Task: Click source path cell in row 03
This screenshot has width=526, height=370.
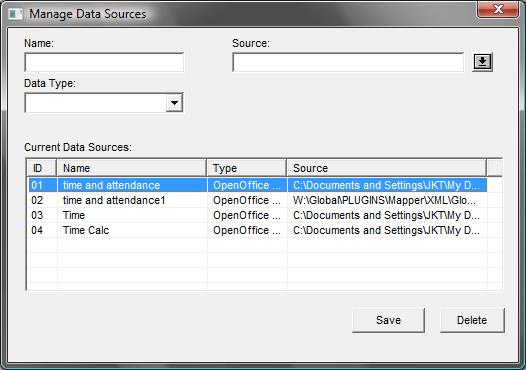Action: 387,215
